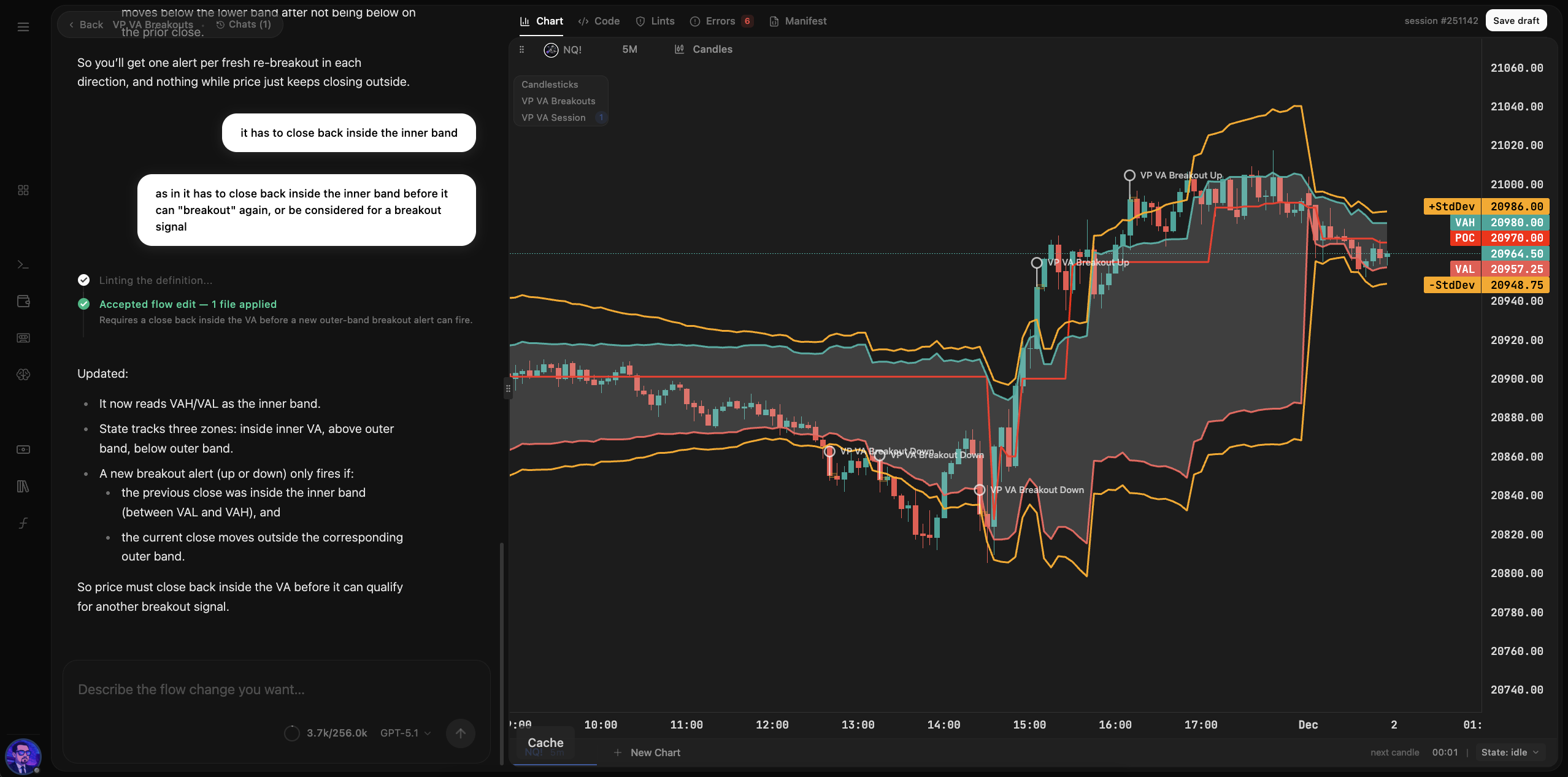Open the function f icon in sidebar
The image size is (1568, 777).
23,523
